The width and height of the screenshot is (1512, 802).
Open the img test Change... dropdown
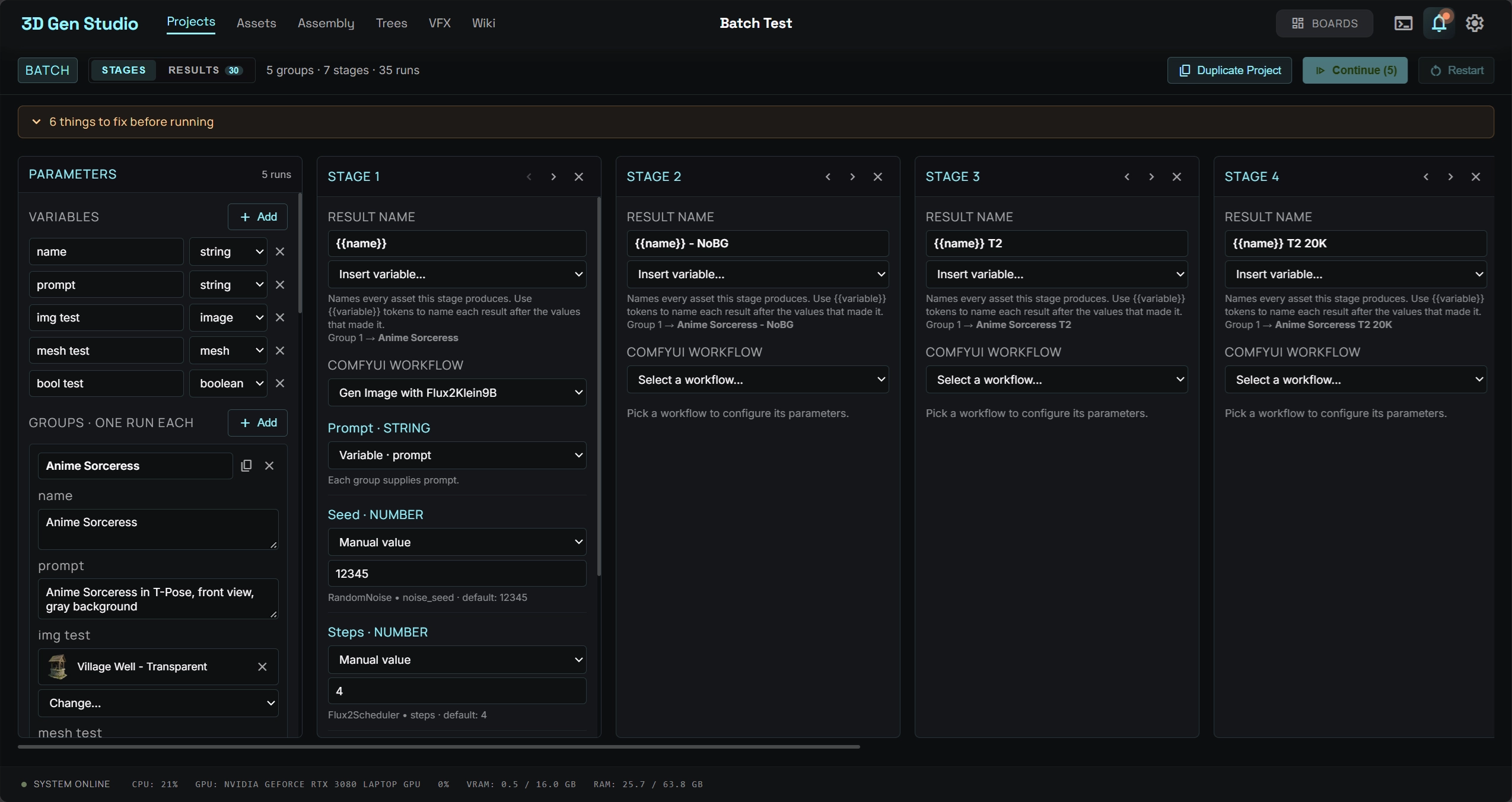pyautogui.click(x=158, y=703)
